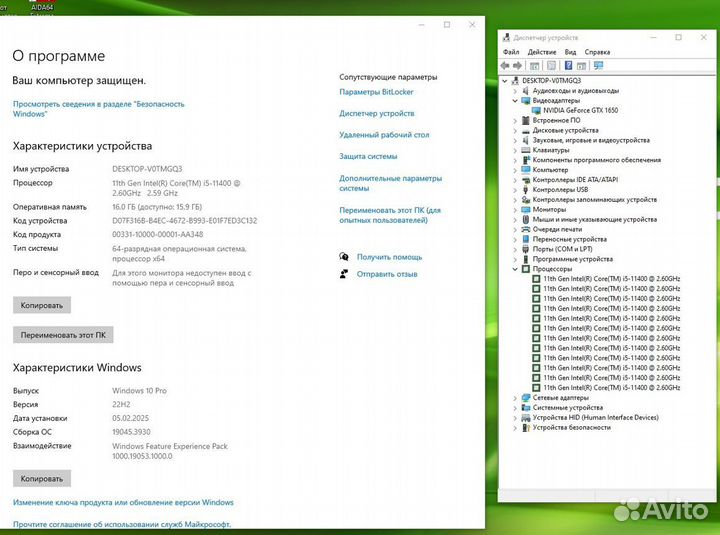Click Копировать under Характеристики Windows
The width and height of the screenshot is (720, 535).
pos(42,479)
